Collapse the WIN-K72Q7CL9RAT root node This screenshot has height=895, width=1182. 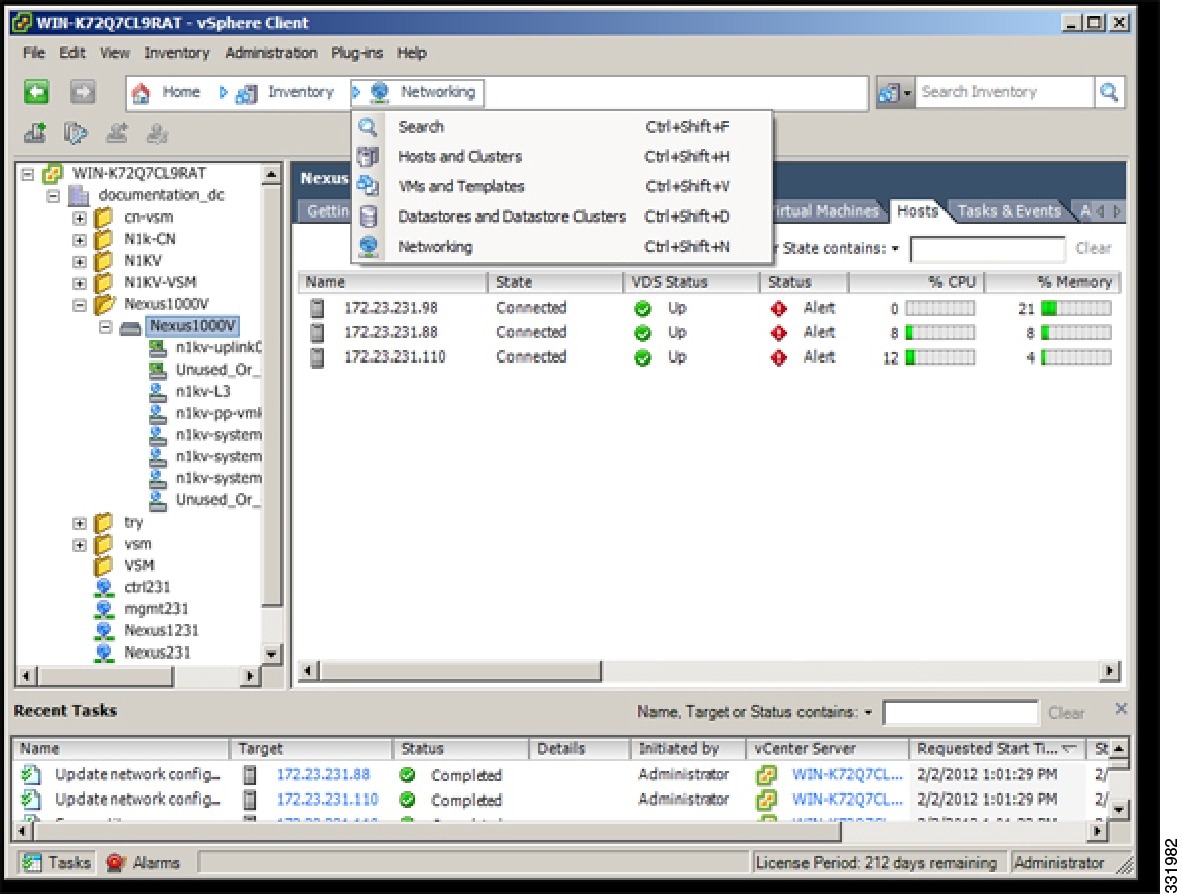28,175
